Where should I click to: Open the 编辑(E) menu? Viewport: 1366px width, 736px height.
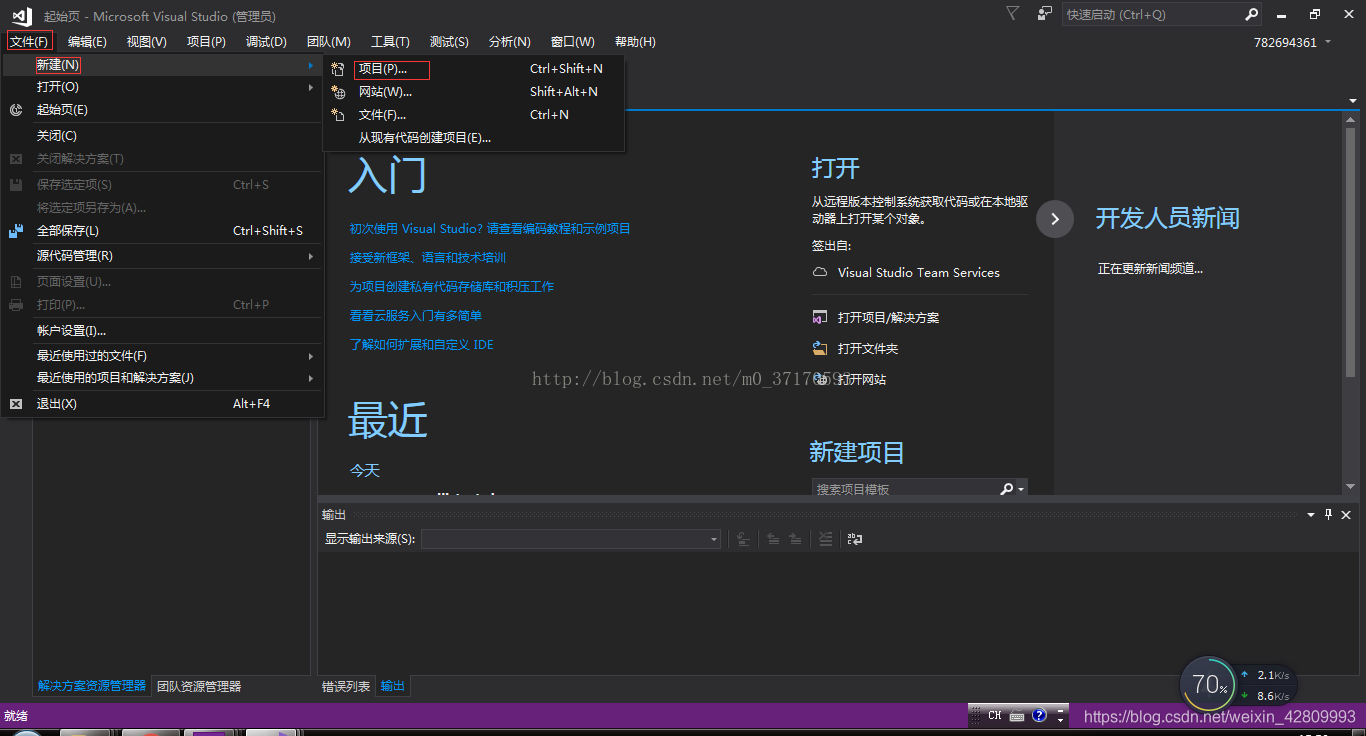pyautogui.click(x=87, y=41)
